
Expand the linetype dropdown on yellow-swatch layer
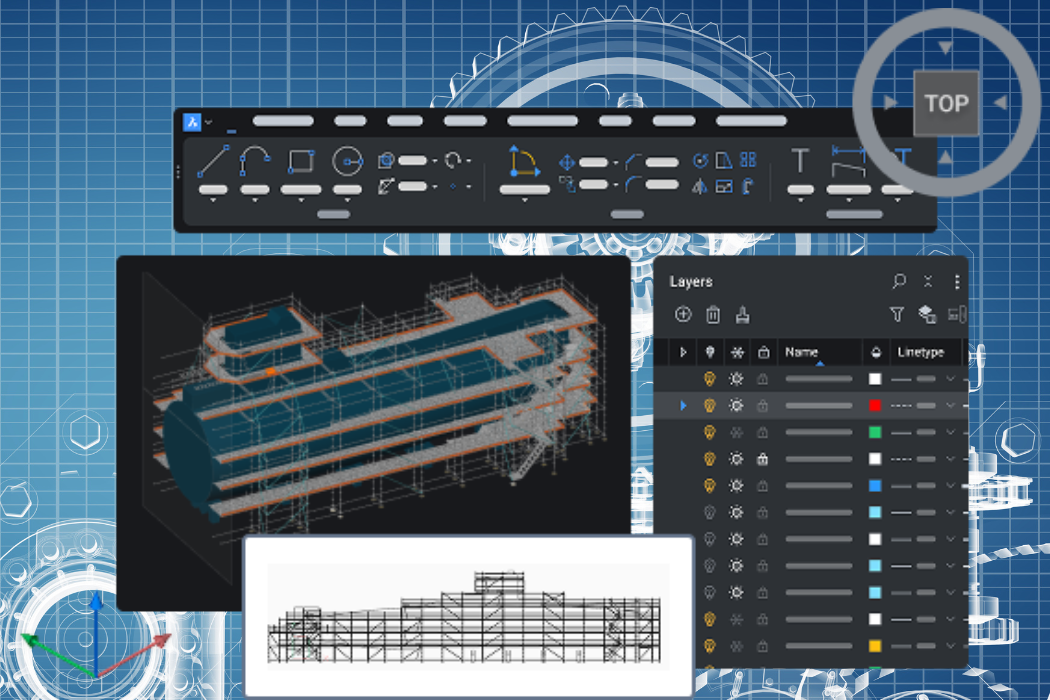click(950, 646)
